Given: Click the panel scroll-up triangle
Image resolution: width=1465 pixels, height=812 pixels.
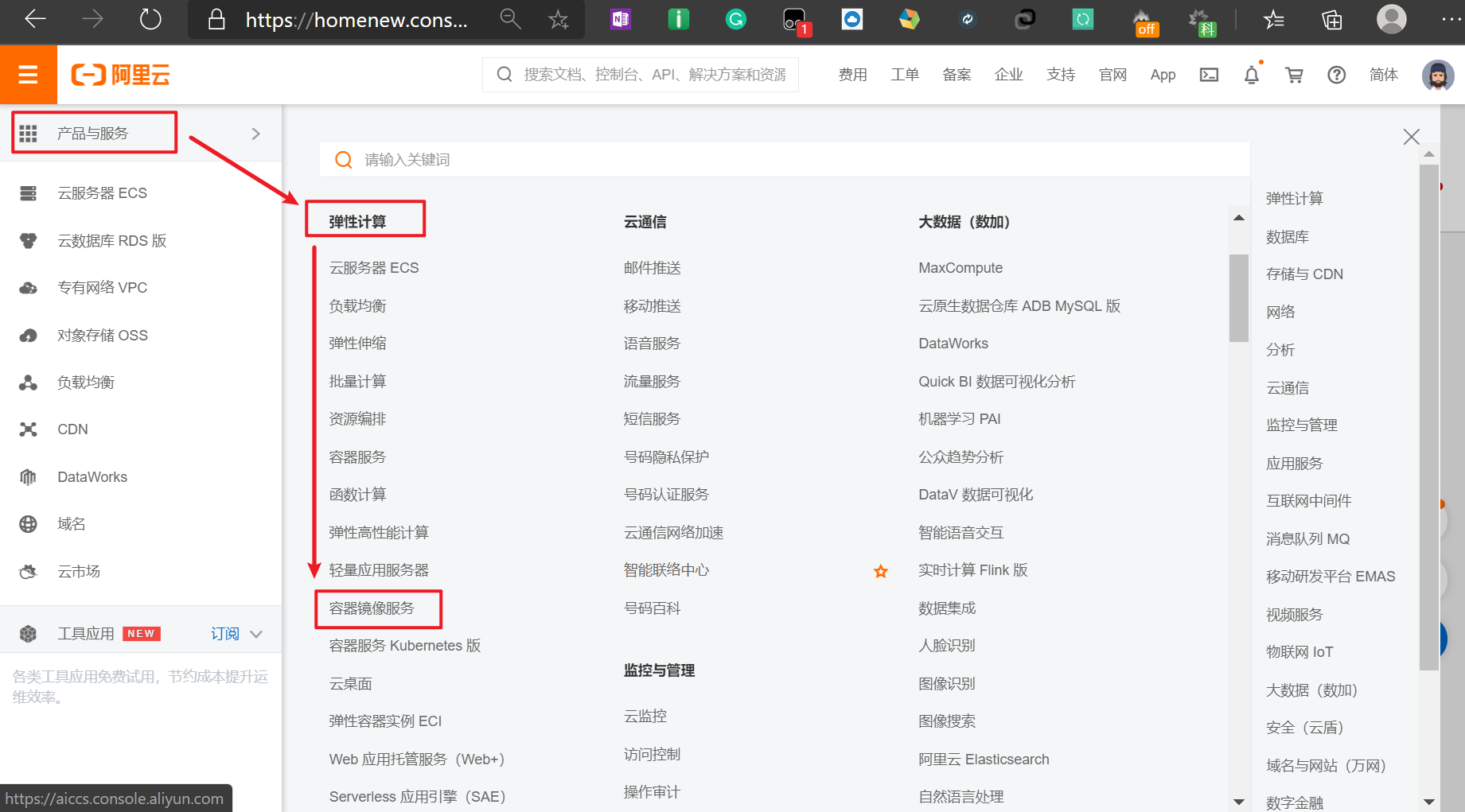Looking at the screenshot, I should pos(1239,218).
